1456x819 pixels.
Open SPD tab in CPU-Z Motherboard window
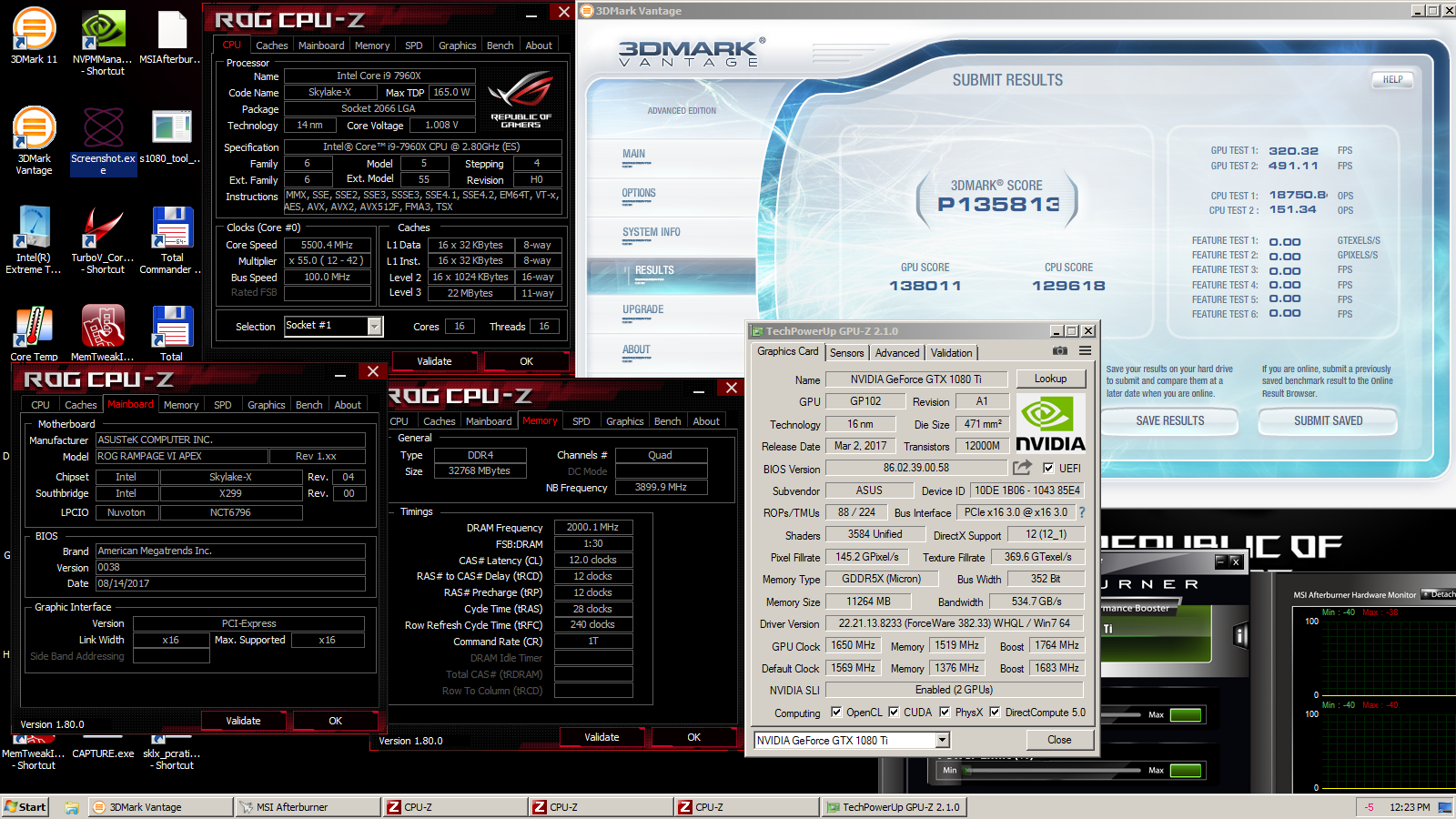[222, 405]
